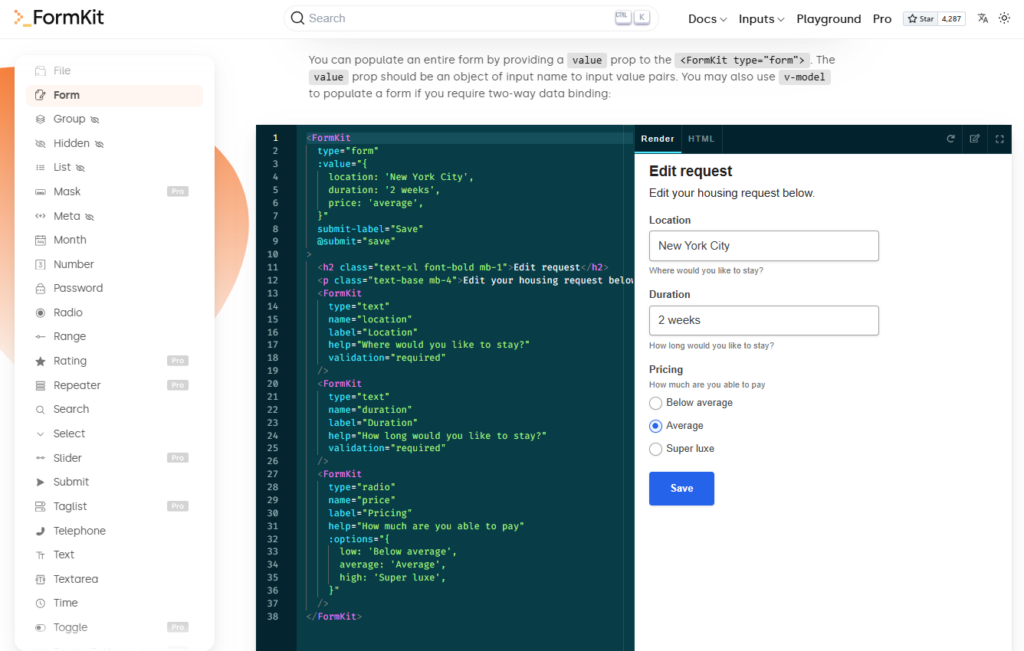Click the Month calendar icon
Viewport: 1024px width, 651px height.
coord(40,240)
